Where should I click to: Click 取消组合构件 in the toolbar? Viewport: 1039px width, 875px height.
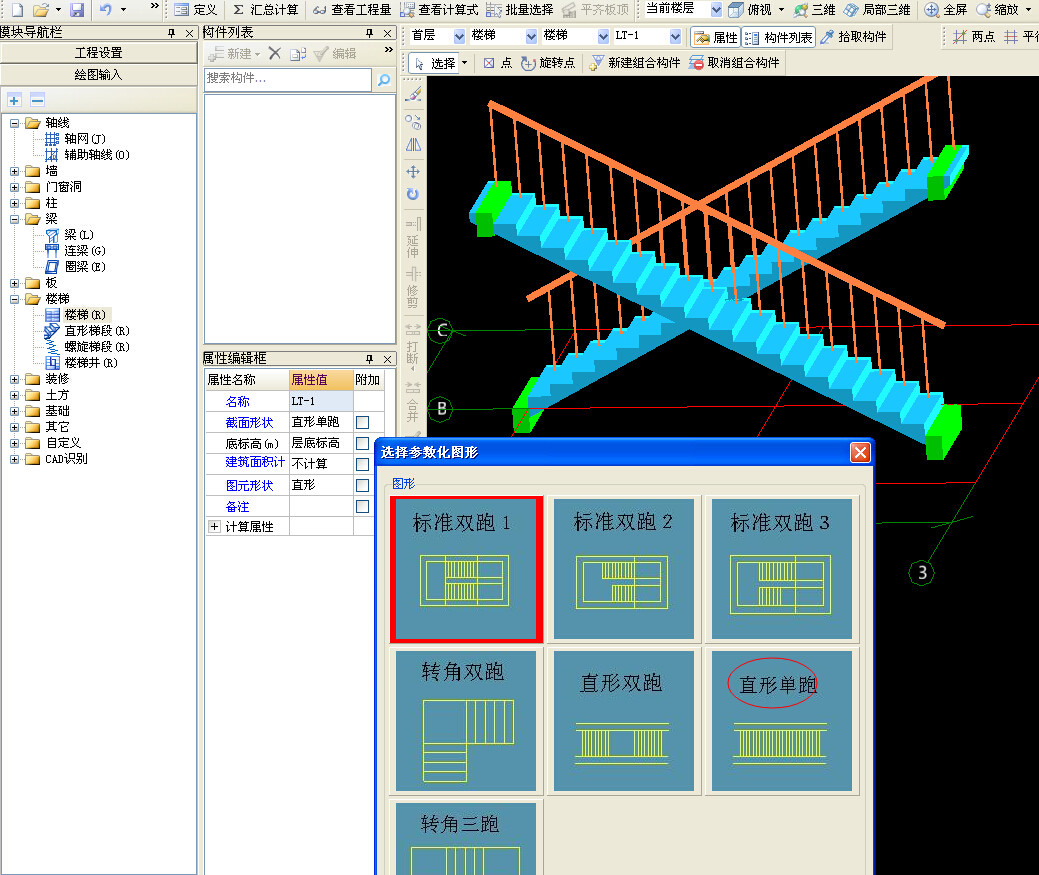click(x=734, y=63)
